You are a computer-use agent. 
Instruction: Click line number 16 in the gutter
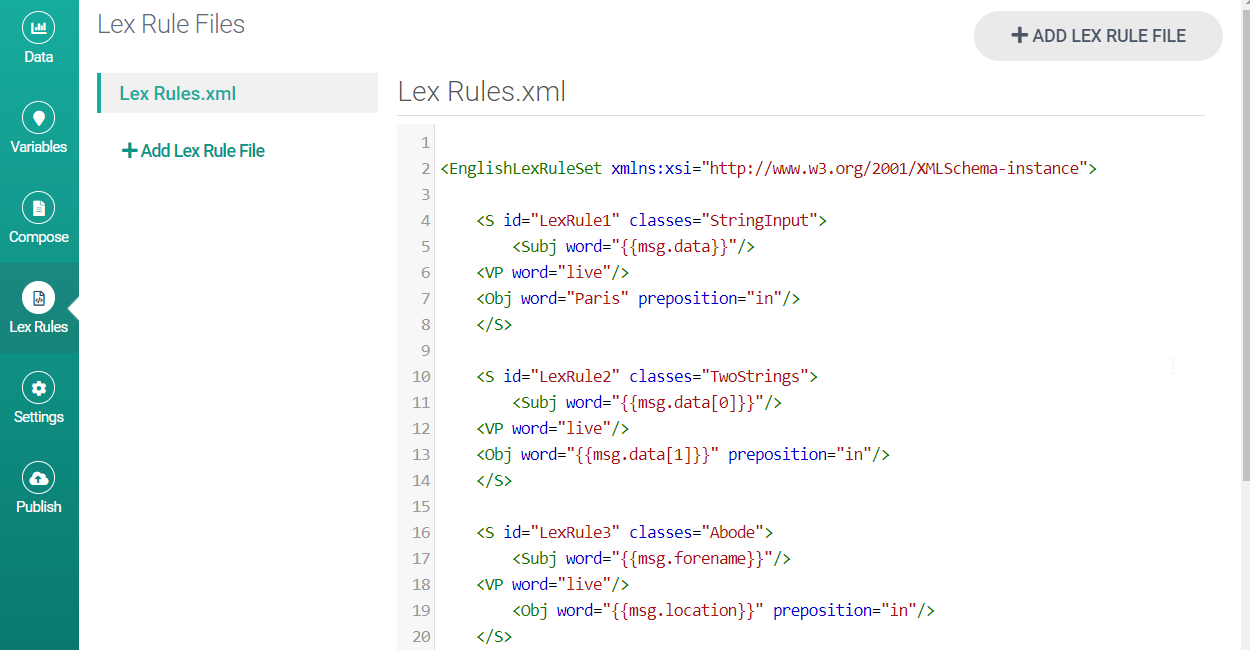coord(420,533)
